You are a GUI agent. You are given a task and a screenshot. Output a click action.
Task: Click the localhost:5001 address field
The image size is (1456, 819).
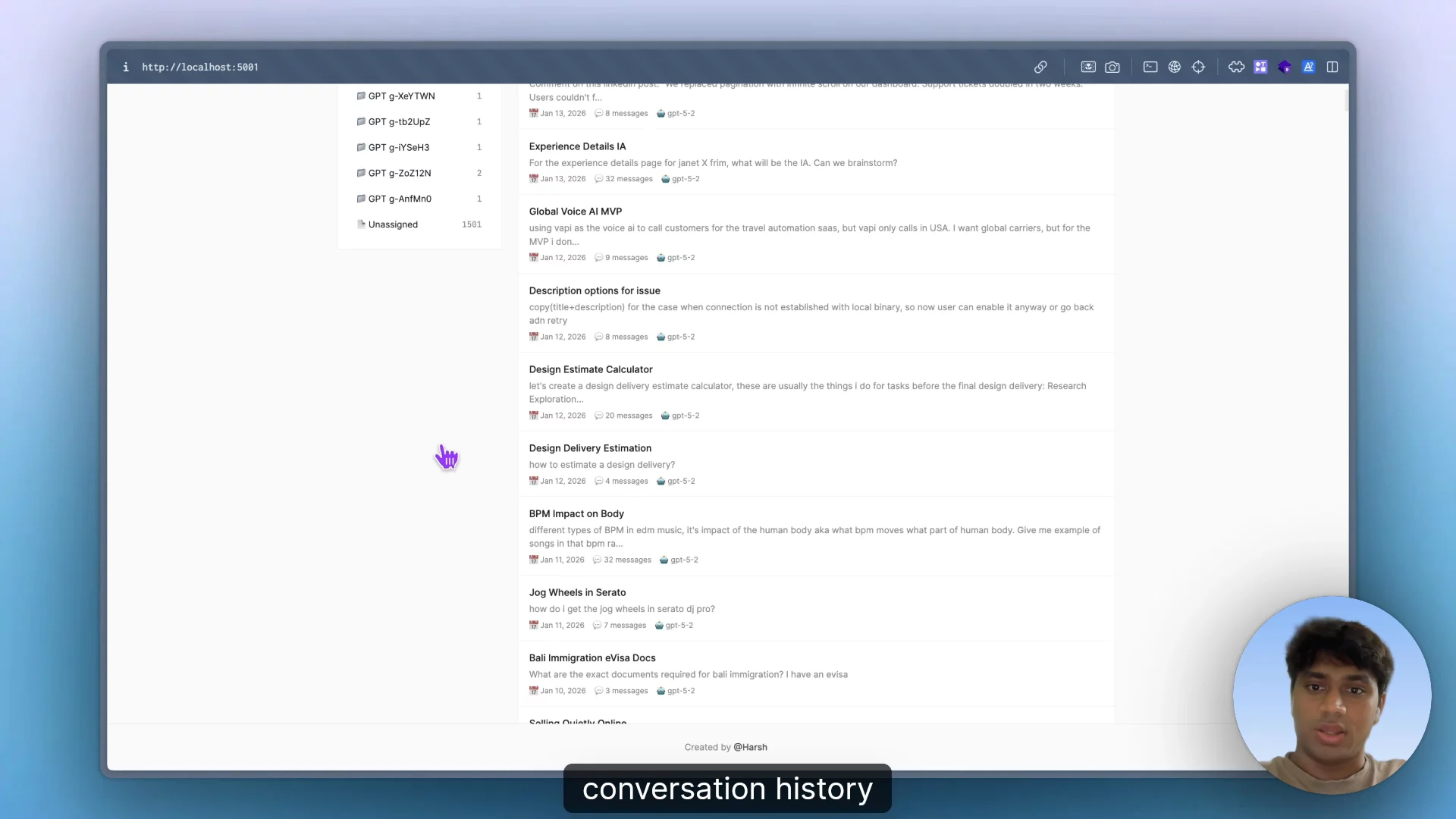coord(200,67)
